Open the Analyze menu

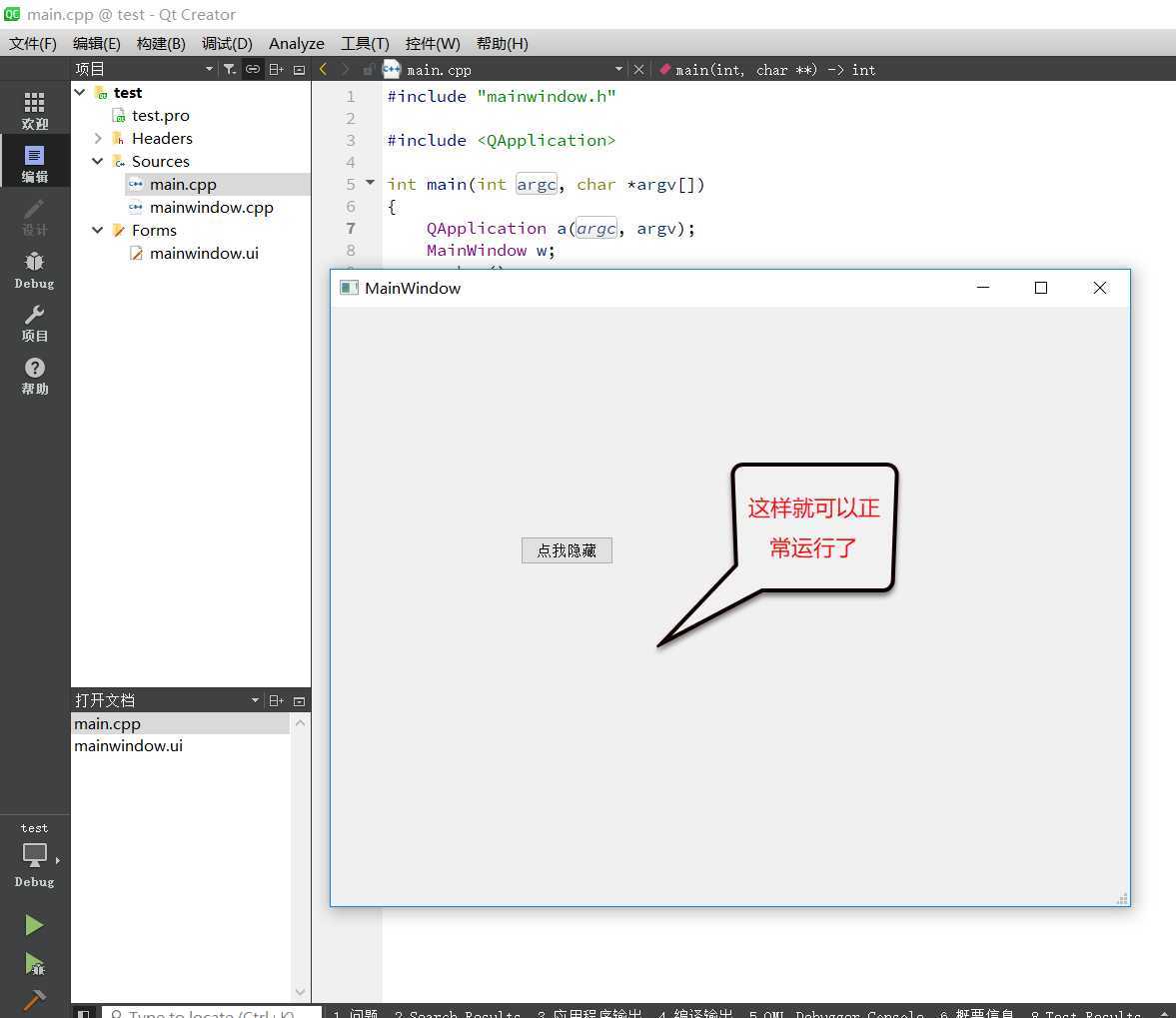coord(297,44)
